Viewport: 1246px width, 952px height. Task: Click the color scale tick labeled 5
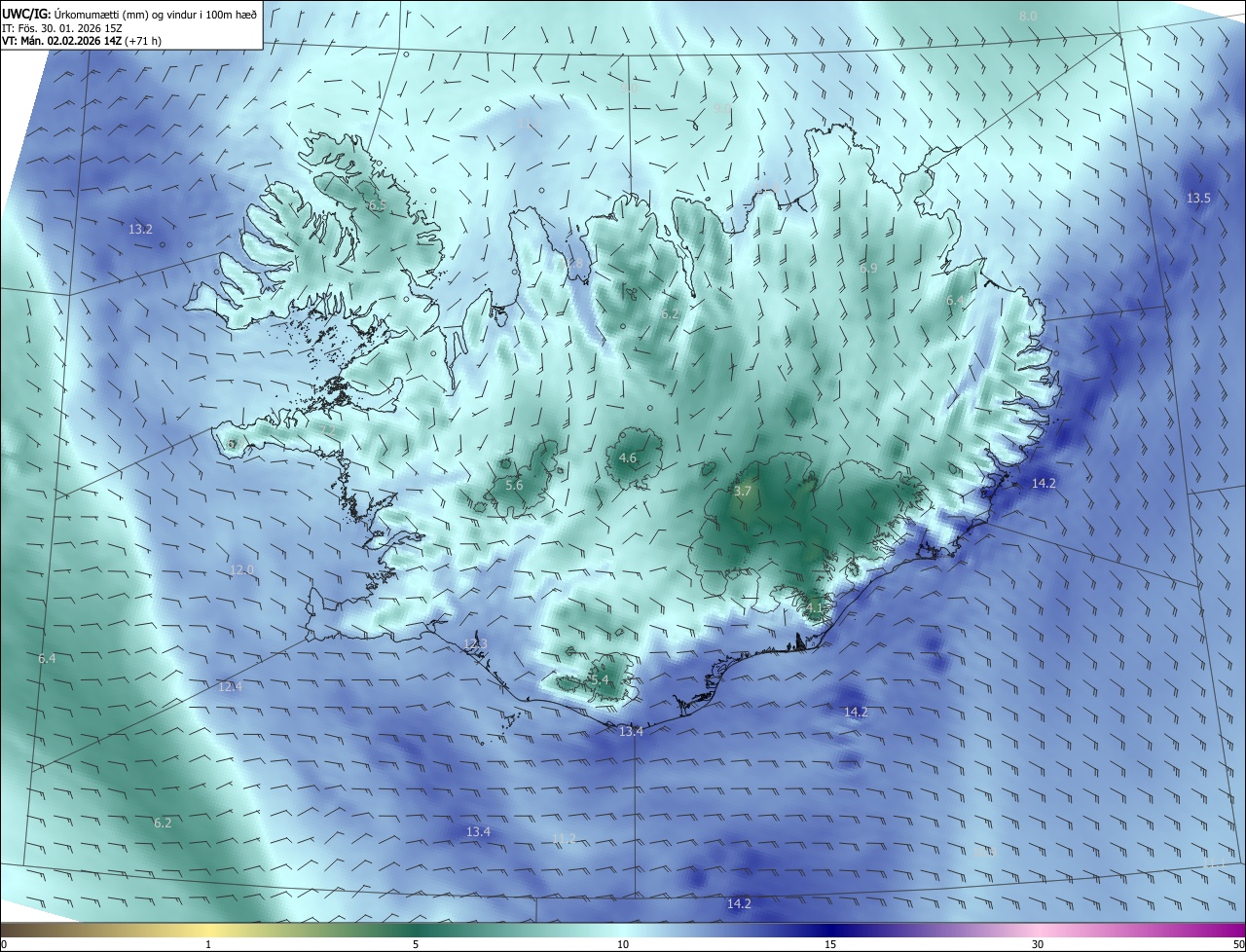(416, 944)
